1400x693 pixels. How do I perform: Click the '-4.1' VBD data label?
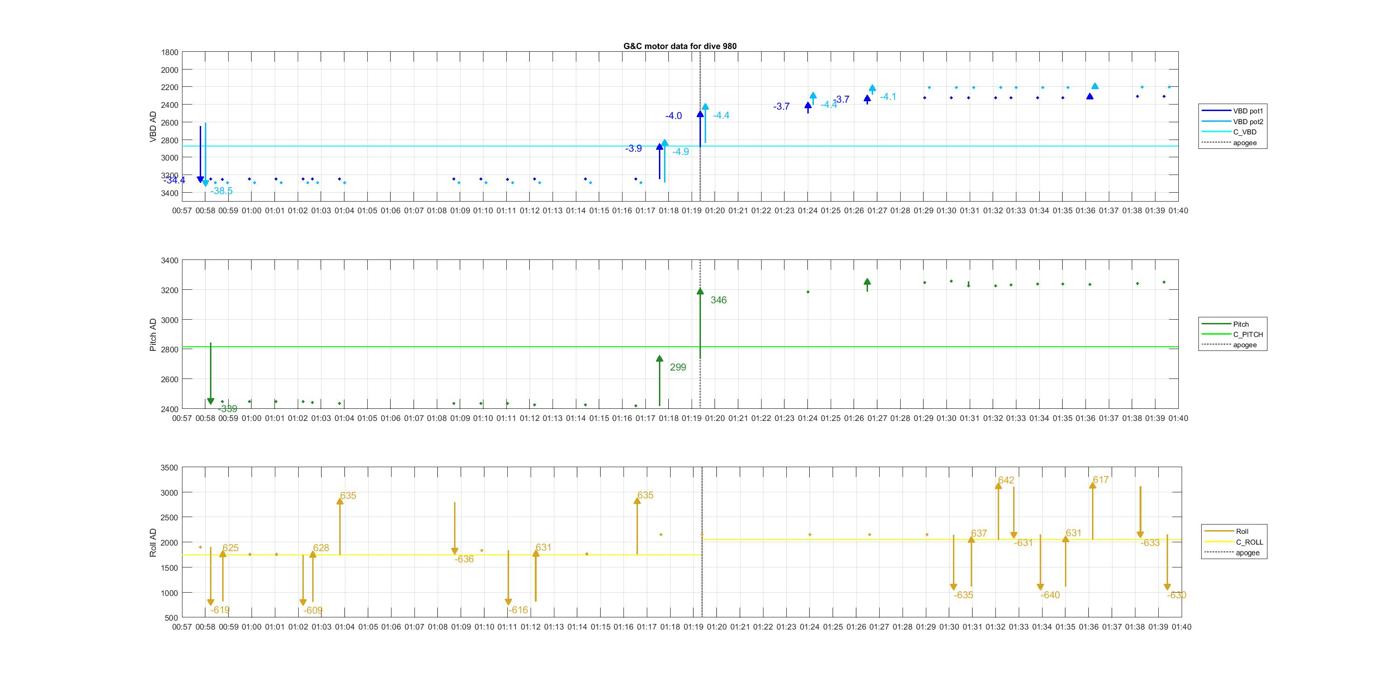(888, 97)
